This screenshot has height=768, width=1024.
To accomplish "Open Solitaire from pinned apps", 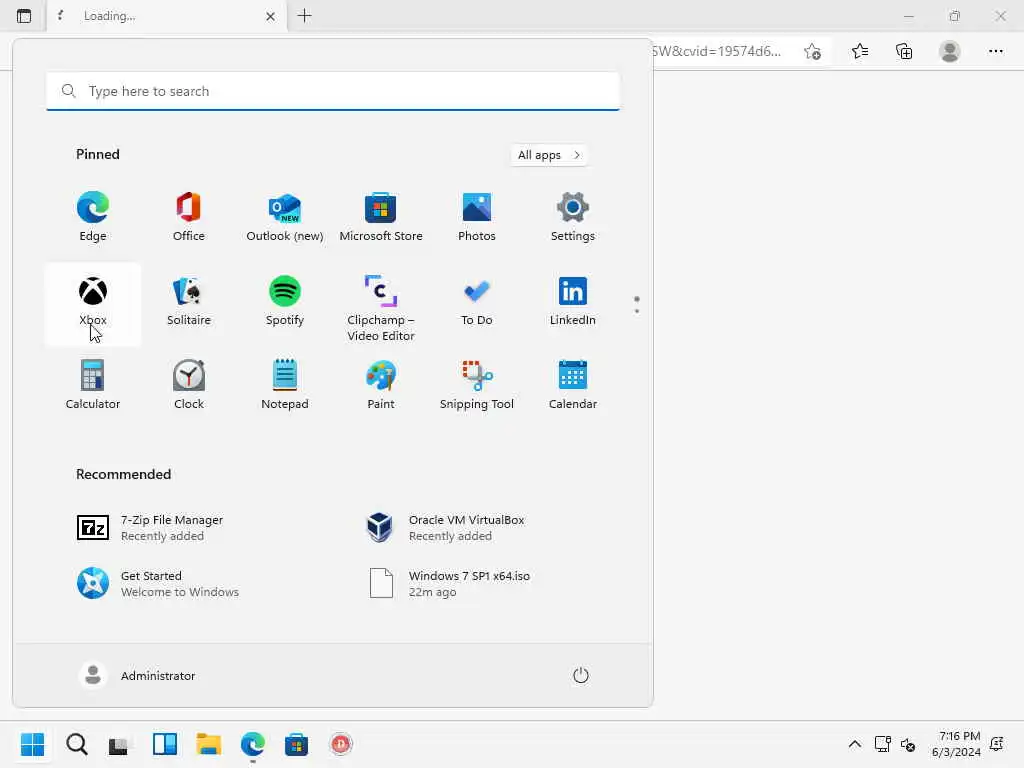I will click(189, 302).
